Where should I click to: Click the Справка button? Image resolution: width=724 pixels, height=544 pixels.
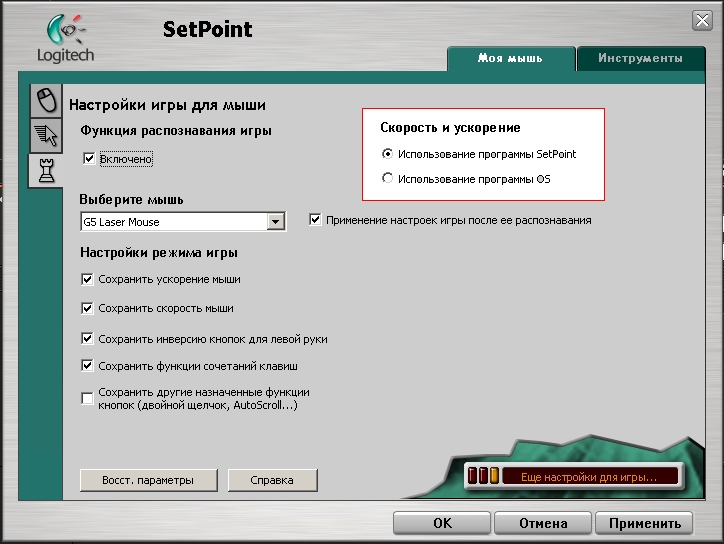(272, 480)
